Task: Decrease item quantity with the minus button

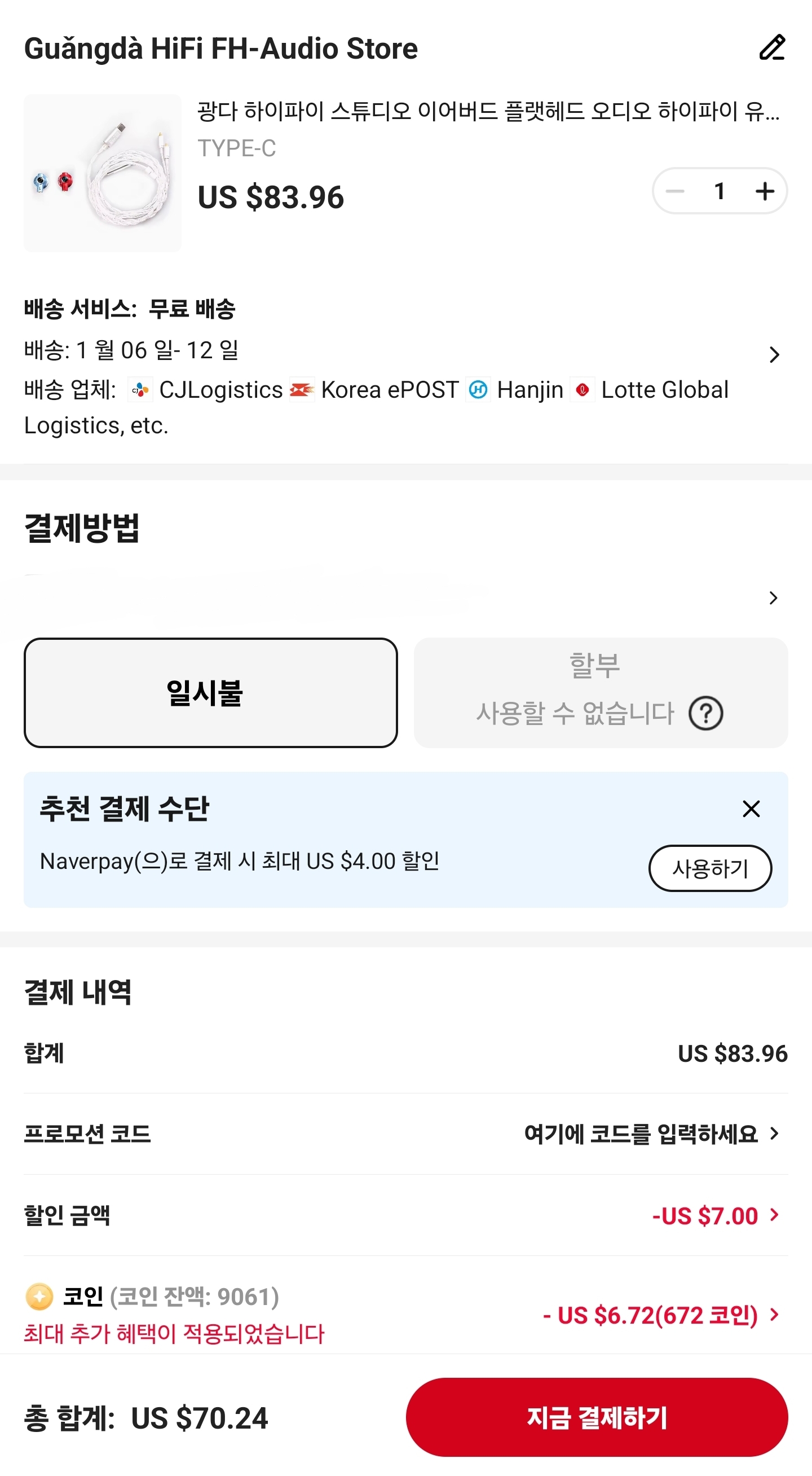Action: (676, 192)
